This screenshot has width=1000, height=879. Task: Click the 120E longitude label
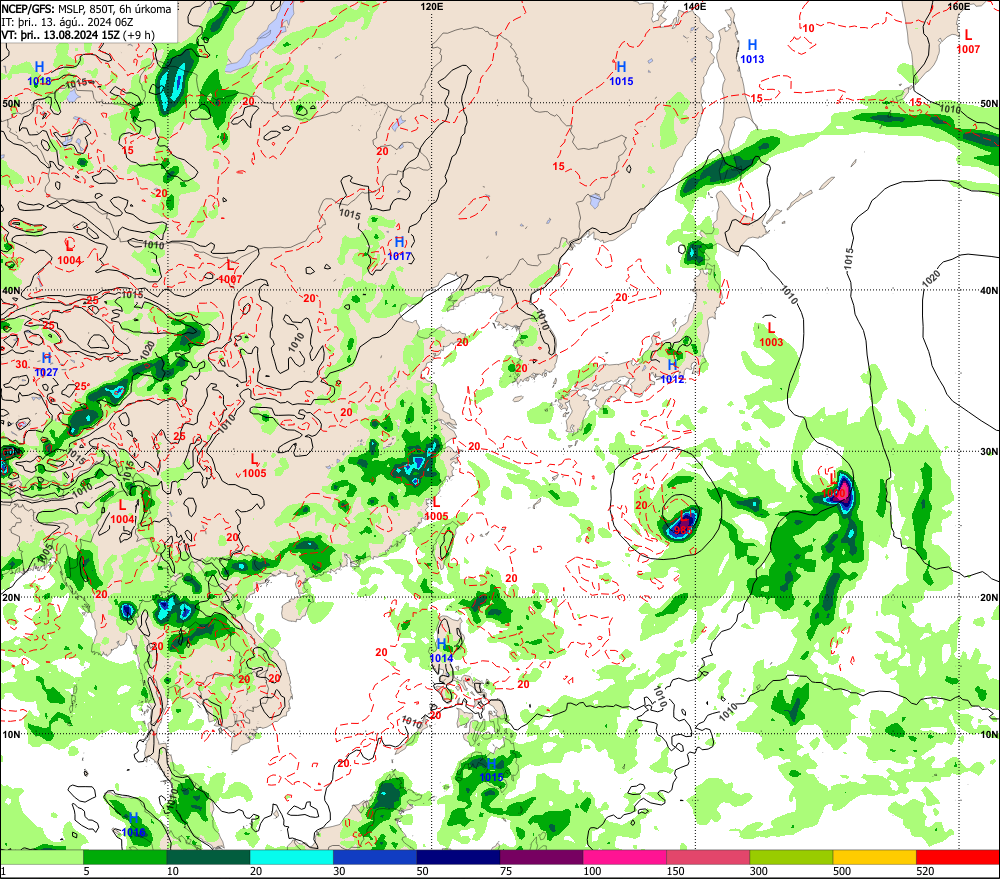[x=432, y=6]
